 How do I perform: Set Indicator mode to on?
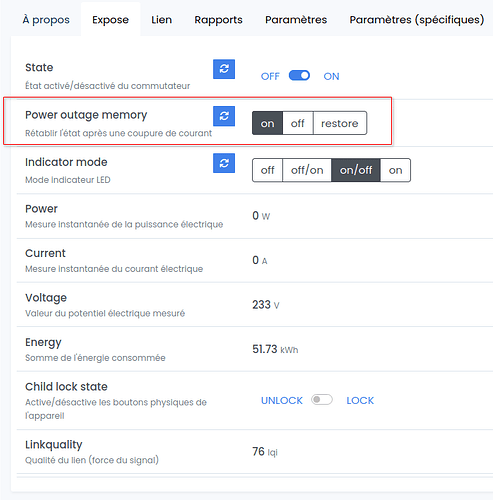[395, 170]
